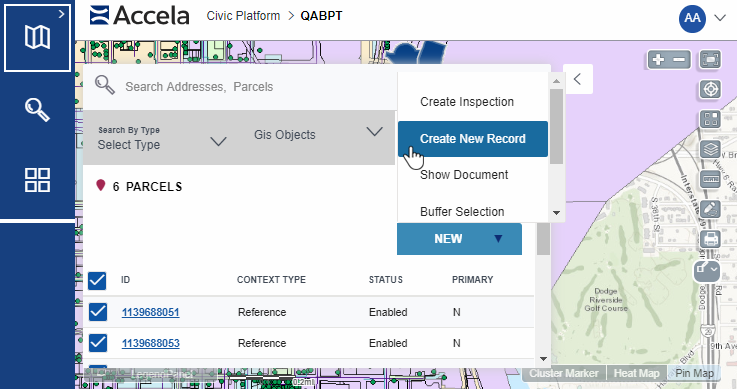Open the map layers tool
Image resolution: width=737 pixels, height=389 pixels.
coord(710,150)
